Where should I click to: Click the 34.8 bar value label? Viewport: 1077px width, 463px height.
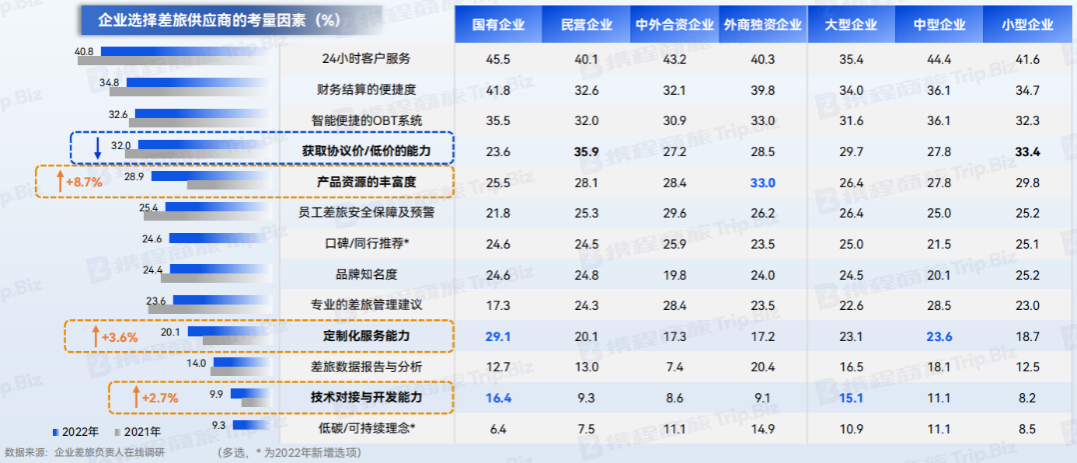coord(109,83)
